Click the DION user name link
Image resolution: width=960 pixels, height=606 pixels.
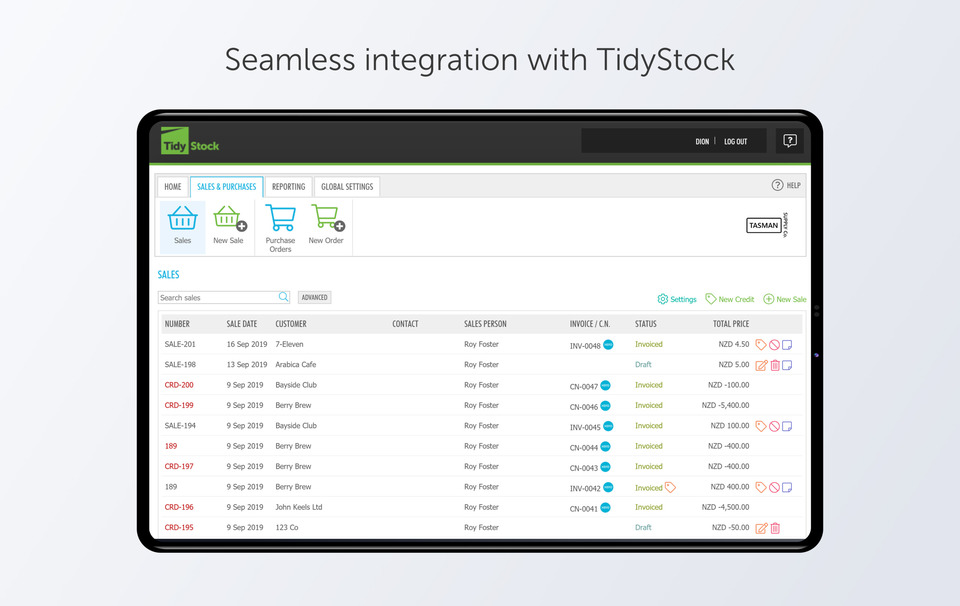[x=702, y=141]
